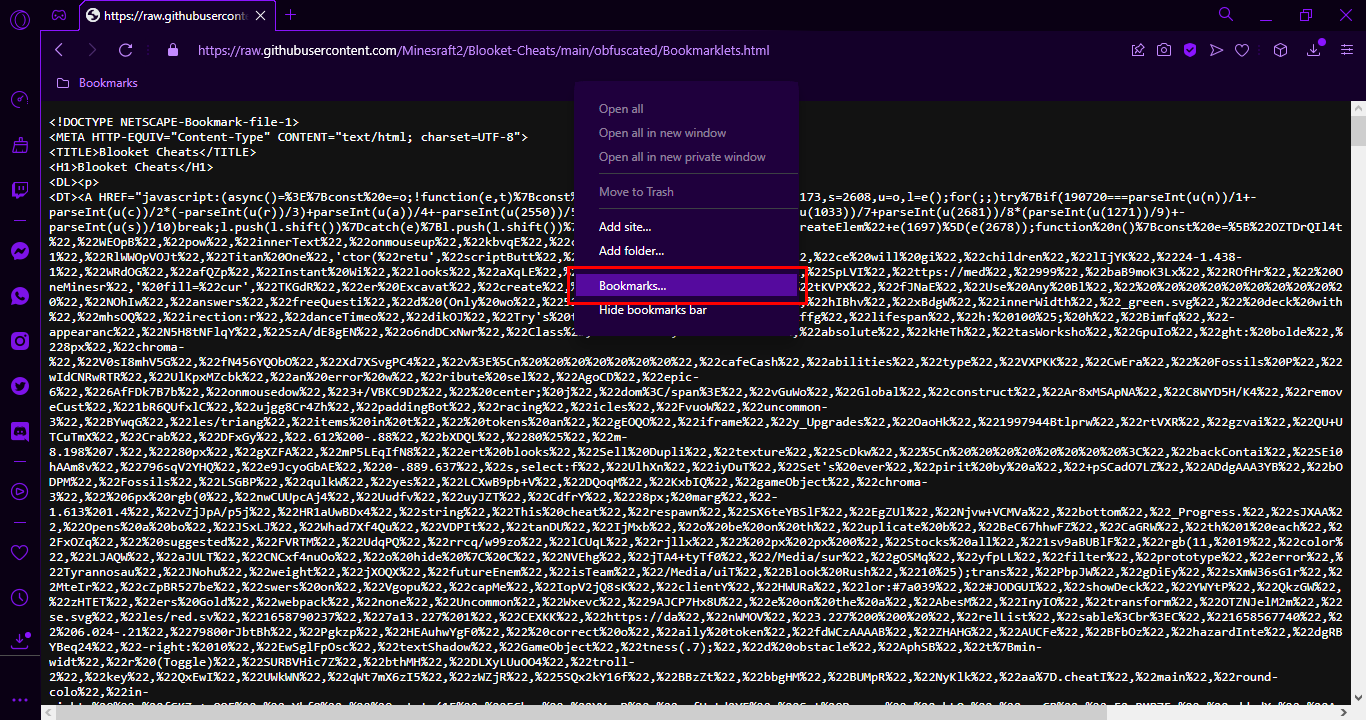Image resolution: width=1366 pixels, height=720 pixels.
Task: Take a snapshot with camera icon
Action: pos(1164,50)
